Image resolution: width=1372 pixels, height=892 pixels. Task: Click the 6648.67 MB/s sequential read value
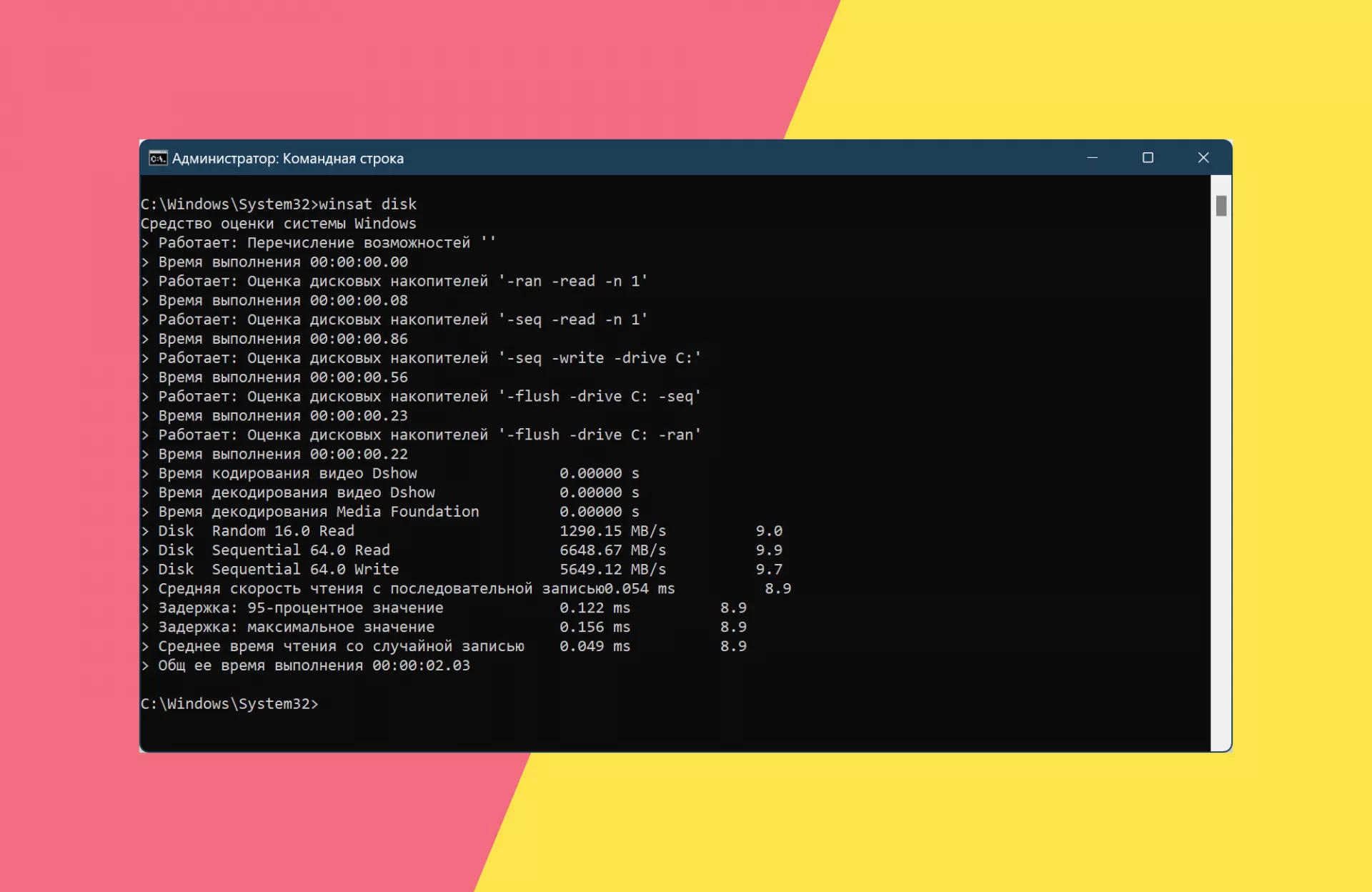point(612,550)
